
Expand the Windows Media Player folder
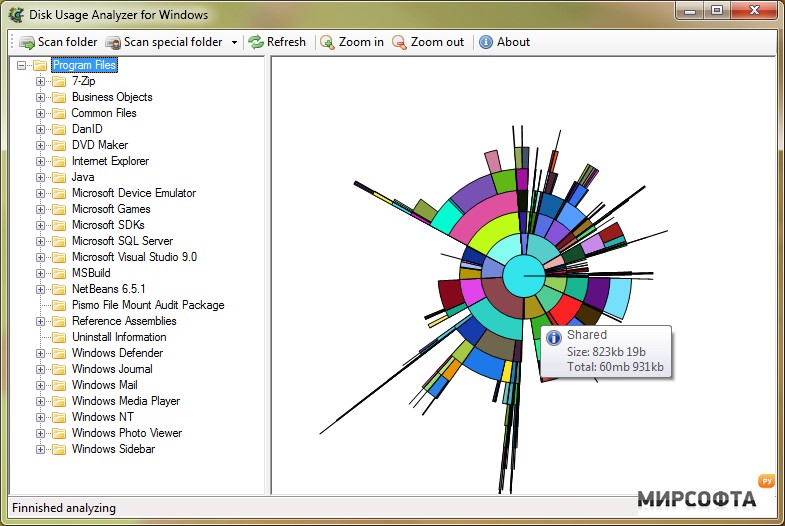(41, 401)
